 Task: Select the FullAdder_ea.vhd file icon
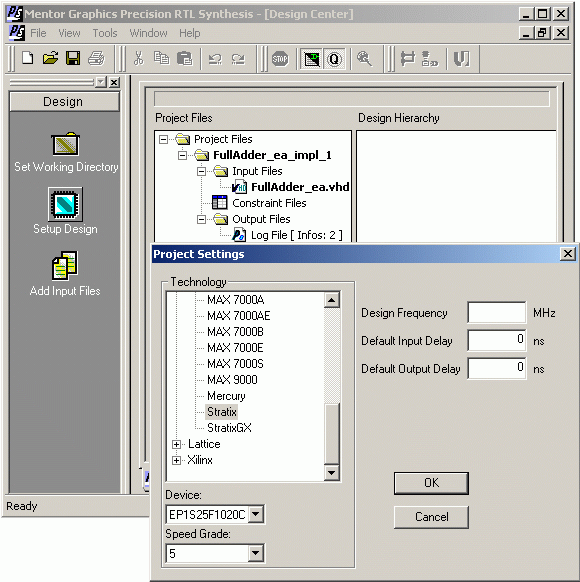tap(239, 187)
